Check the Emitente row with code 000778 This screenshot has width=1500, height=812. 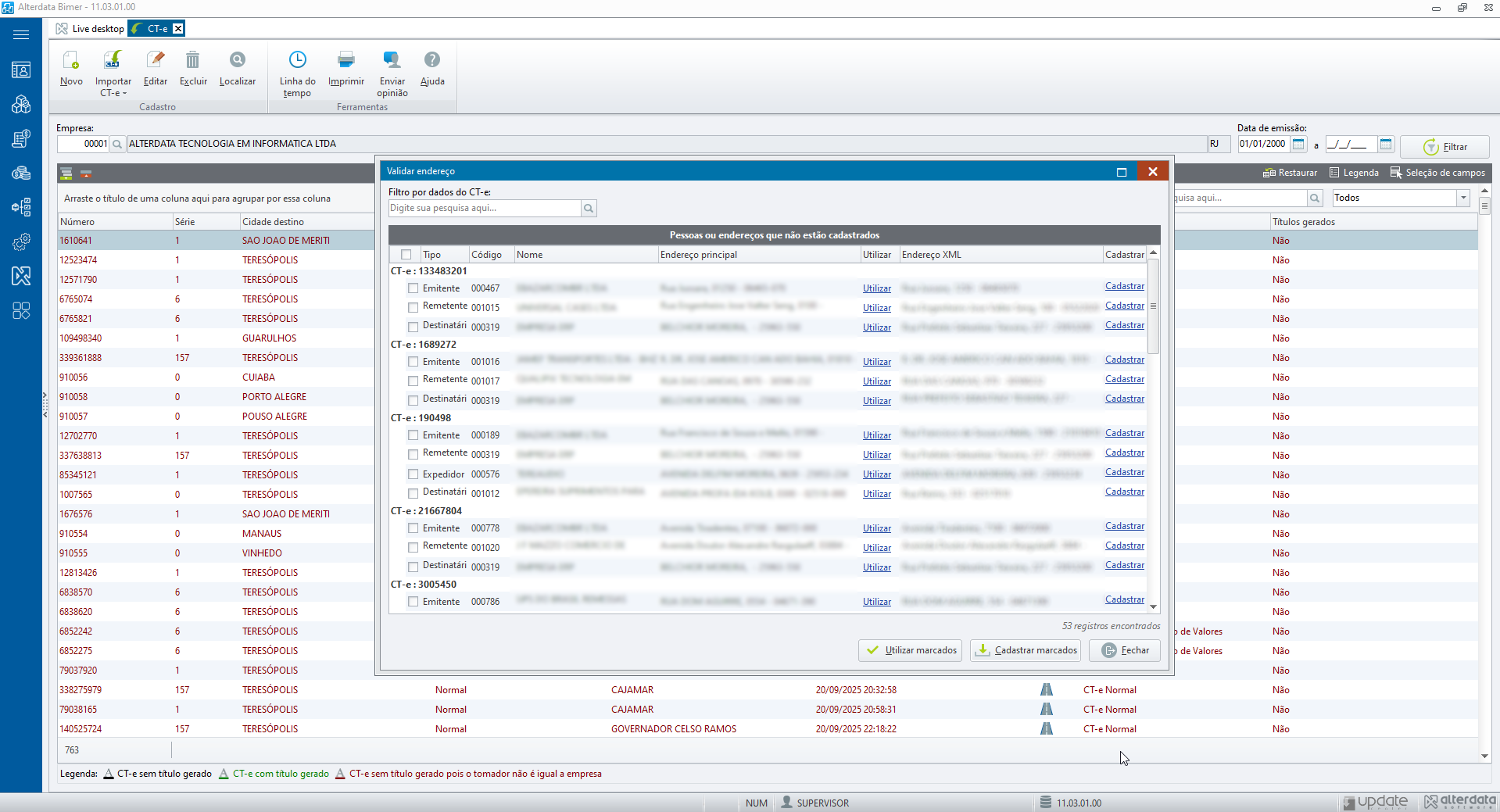pyautogui.click(x=413, y=528)
